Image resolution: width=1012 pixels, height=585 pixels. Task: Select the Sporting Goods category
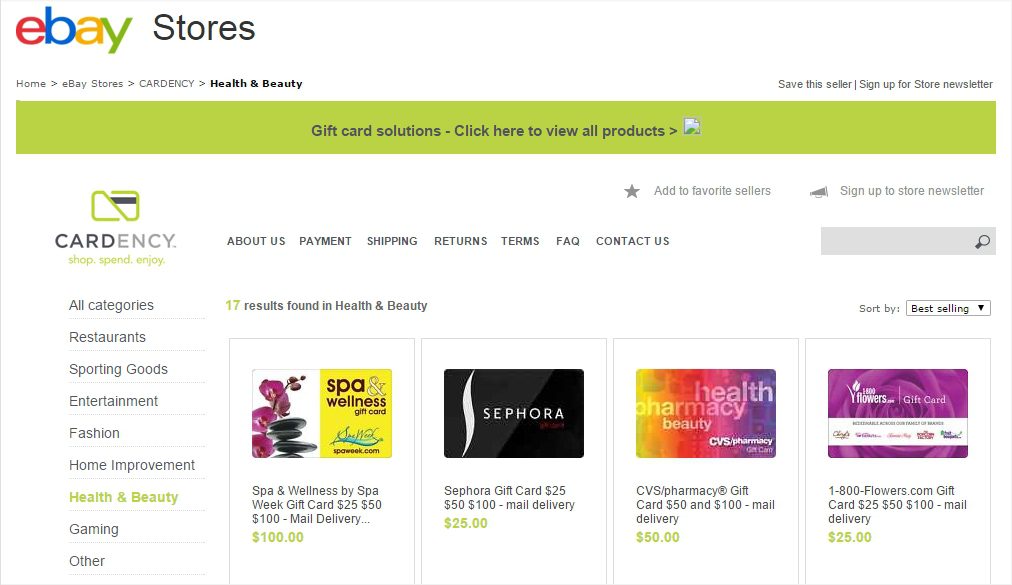[x=118, y=369]
